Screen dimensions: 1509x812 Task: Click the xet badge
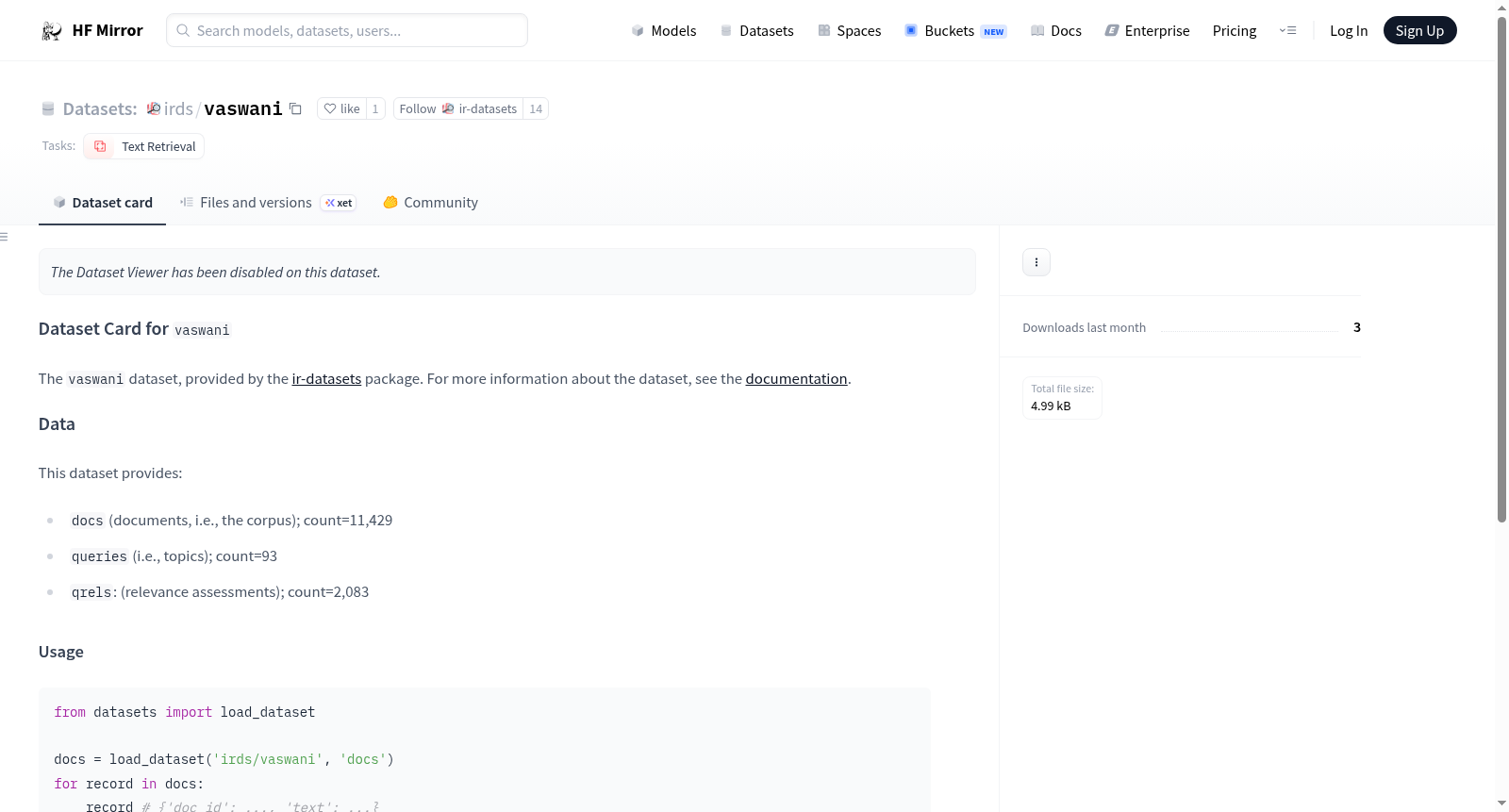pos(339,203)
